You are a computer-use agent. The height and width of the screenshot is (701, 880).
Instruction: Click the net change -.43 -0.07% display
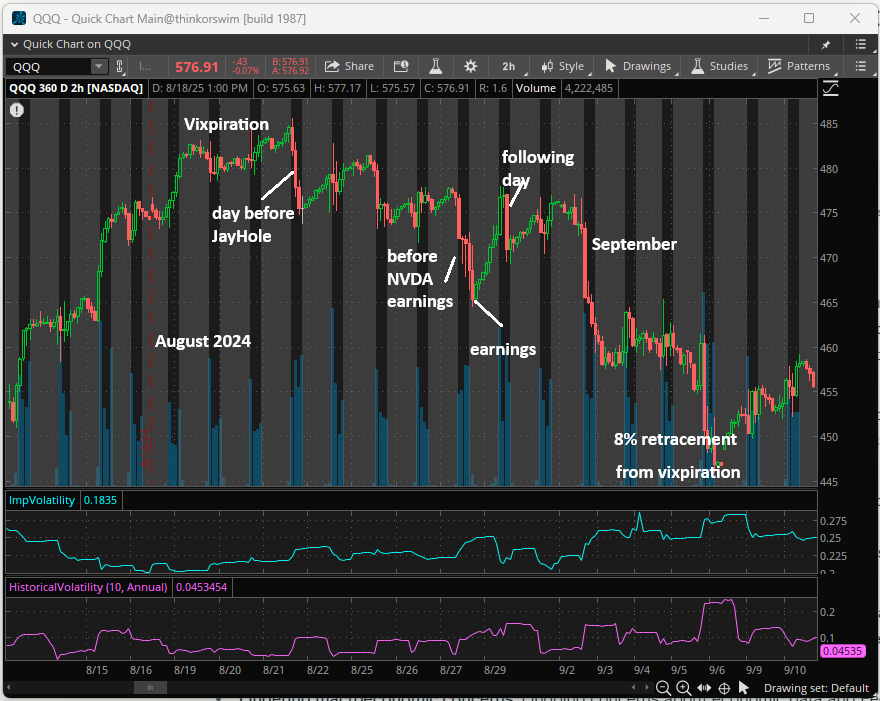click(246, 66)
